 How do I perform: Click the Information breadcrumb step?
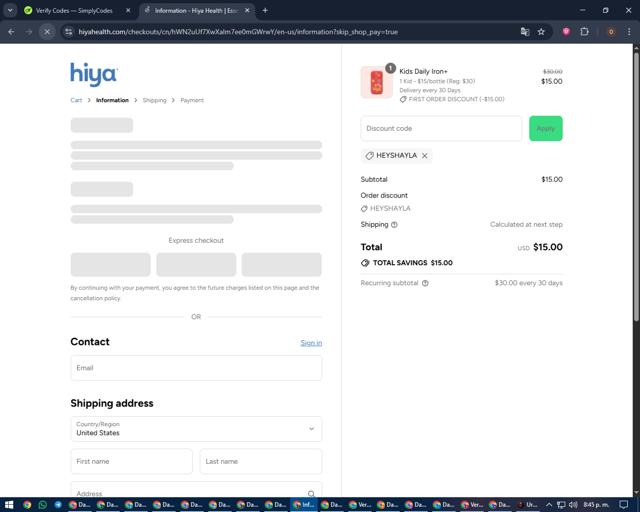112,100
